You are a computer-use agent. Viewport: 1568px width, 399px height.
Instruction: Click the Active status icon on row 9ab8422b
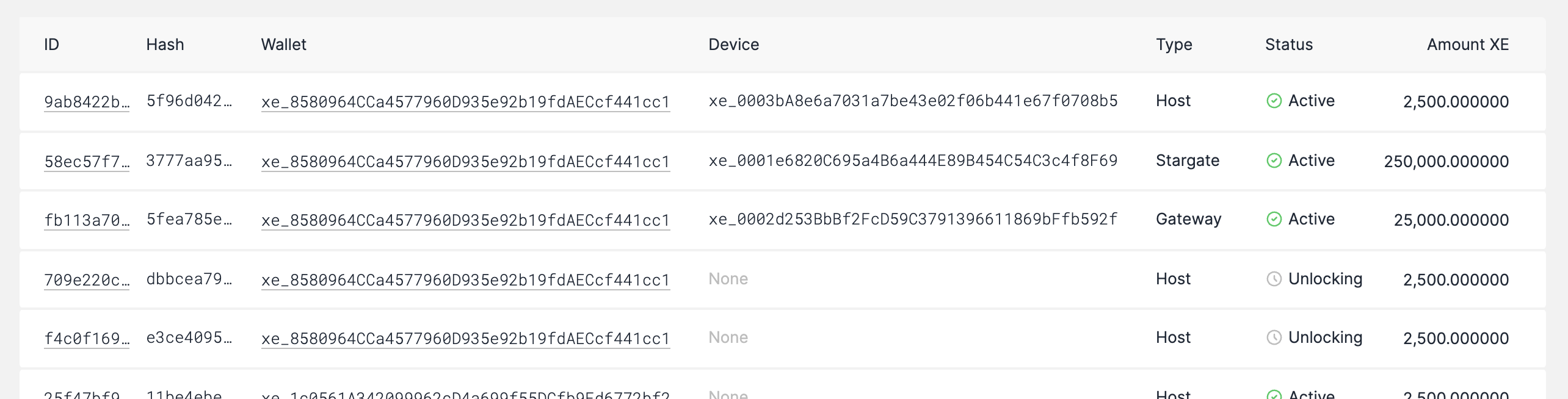(1273, 101)
